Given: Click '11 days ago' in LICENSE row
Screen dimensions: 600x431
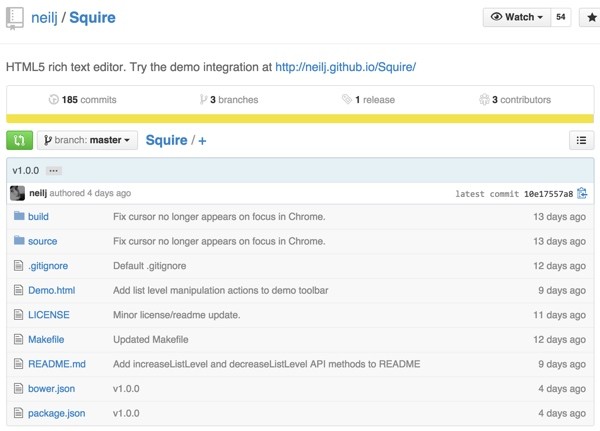Looking at the screenshot, I should (560, 315).
